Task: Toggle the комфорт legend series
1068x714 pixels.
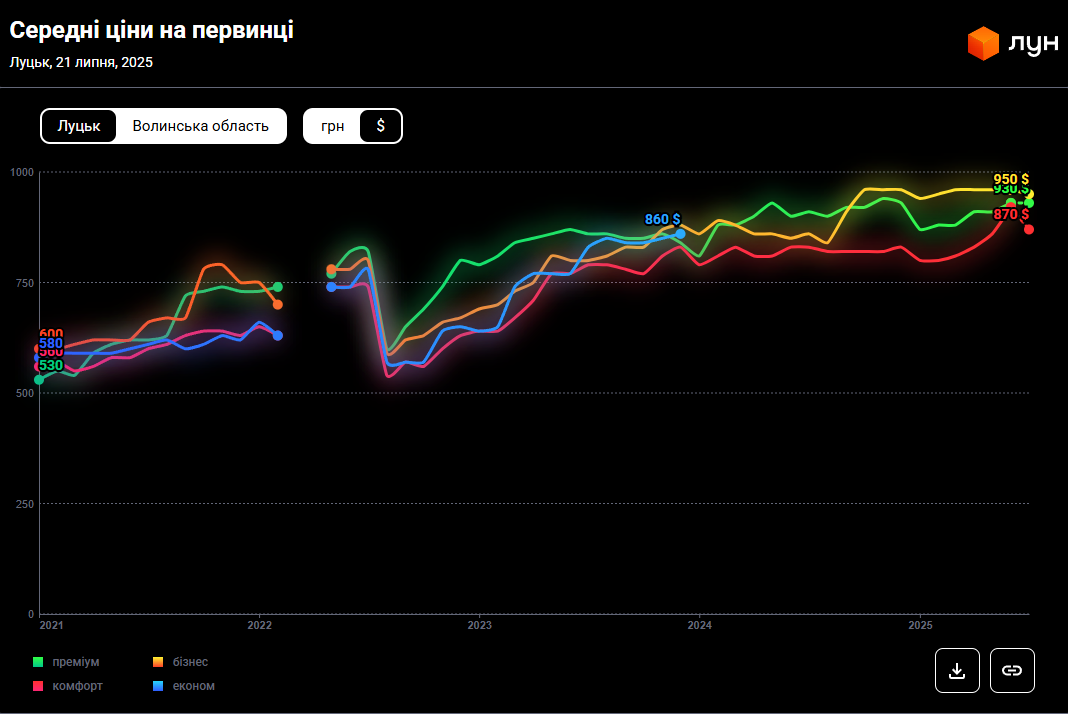Action: 77,686
